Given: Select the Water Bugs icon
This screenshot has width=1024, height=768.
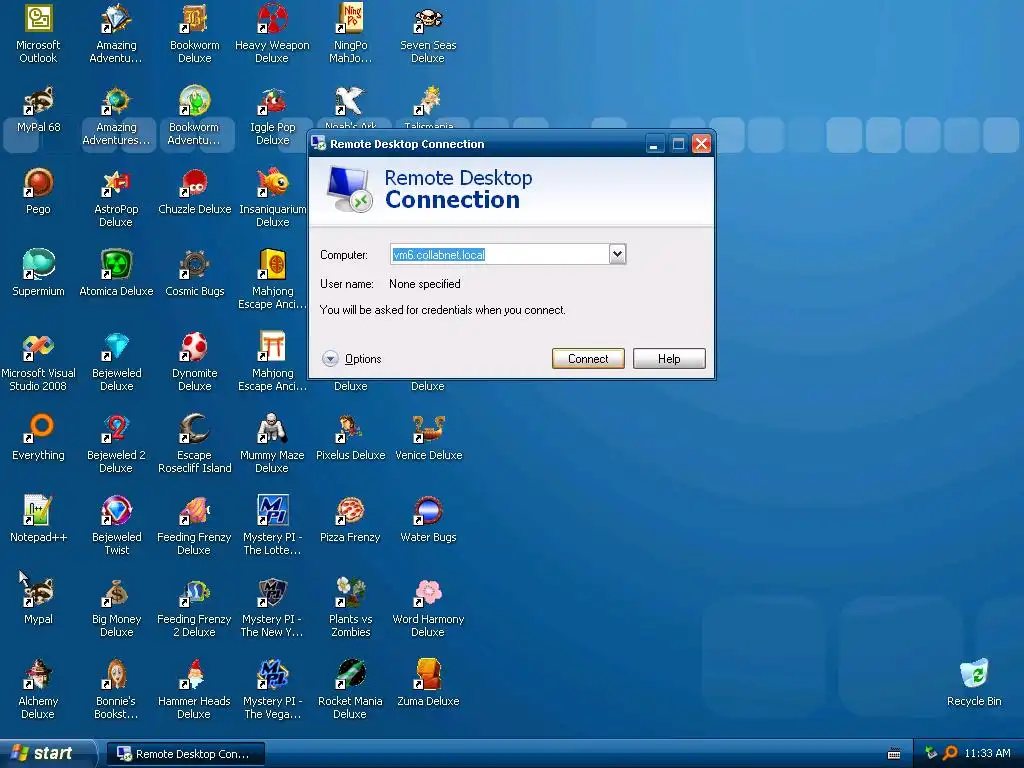Looking at the screenshot, I should (428, 511).
